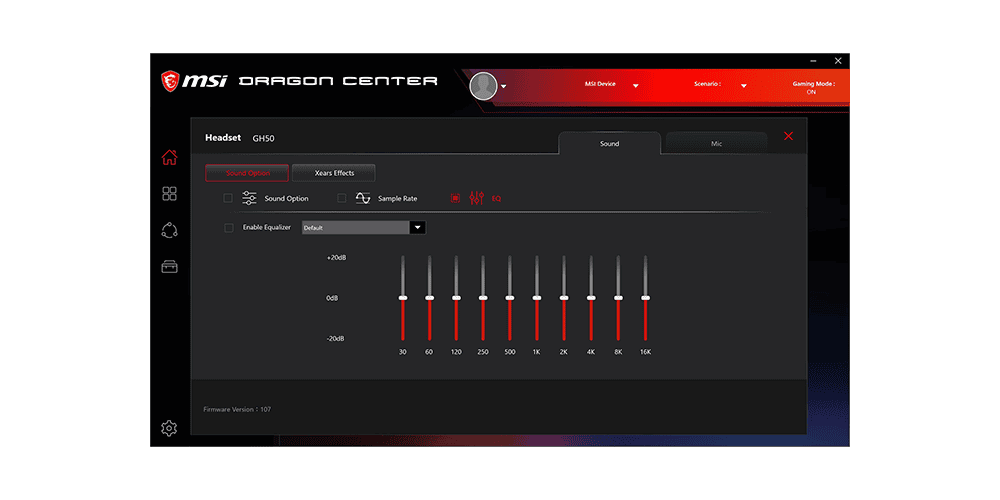Screen dimensions: 1000x500
Task: Click the 60 Hz equalizer slider
Action: (x=429, y=298)
